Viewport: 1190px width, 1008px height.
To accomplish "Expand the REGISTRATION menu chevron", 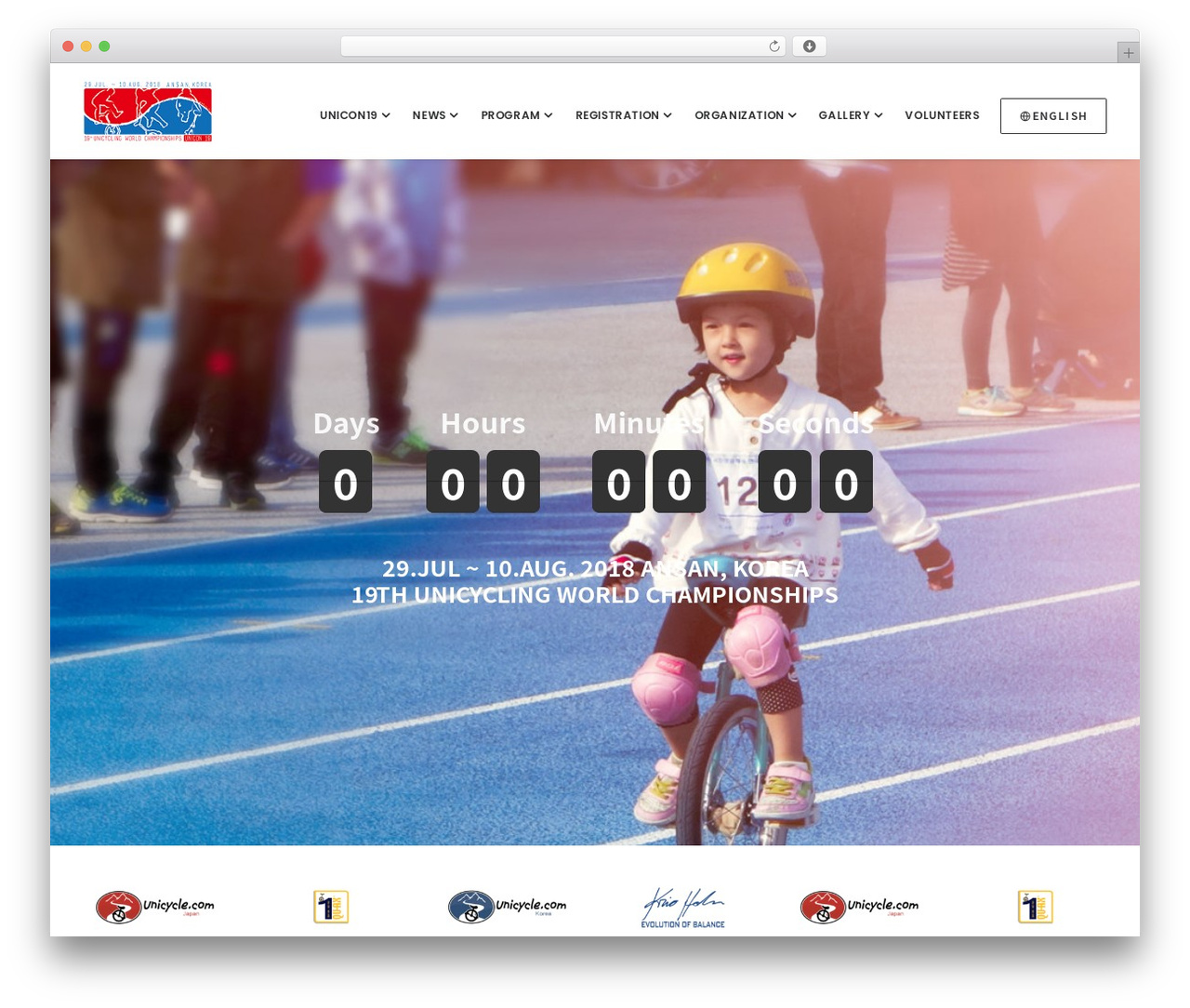I will 668,115.
